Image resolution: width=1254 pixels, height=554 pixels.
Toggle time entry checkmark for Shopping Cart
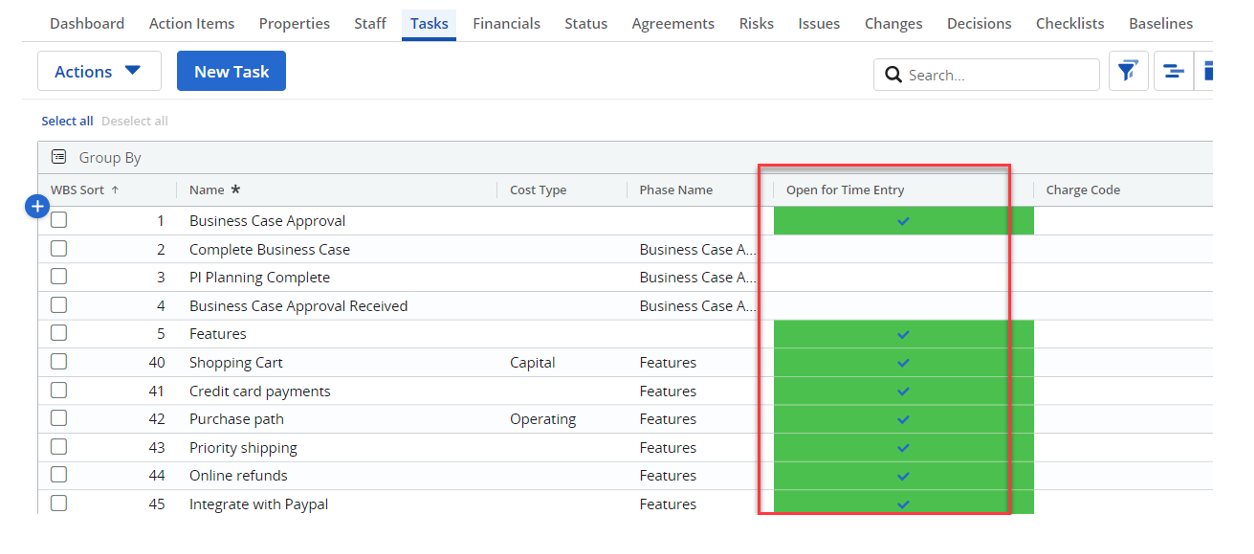[x=903, y=362]
